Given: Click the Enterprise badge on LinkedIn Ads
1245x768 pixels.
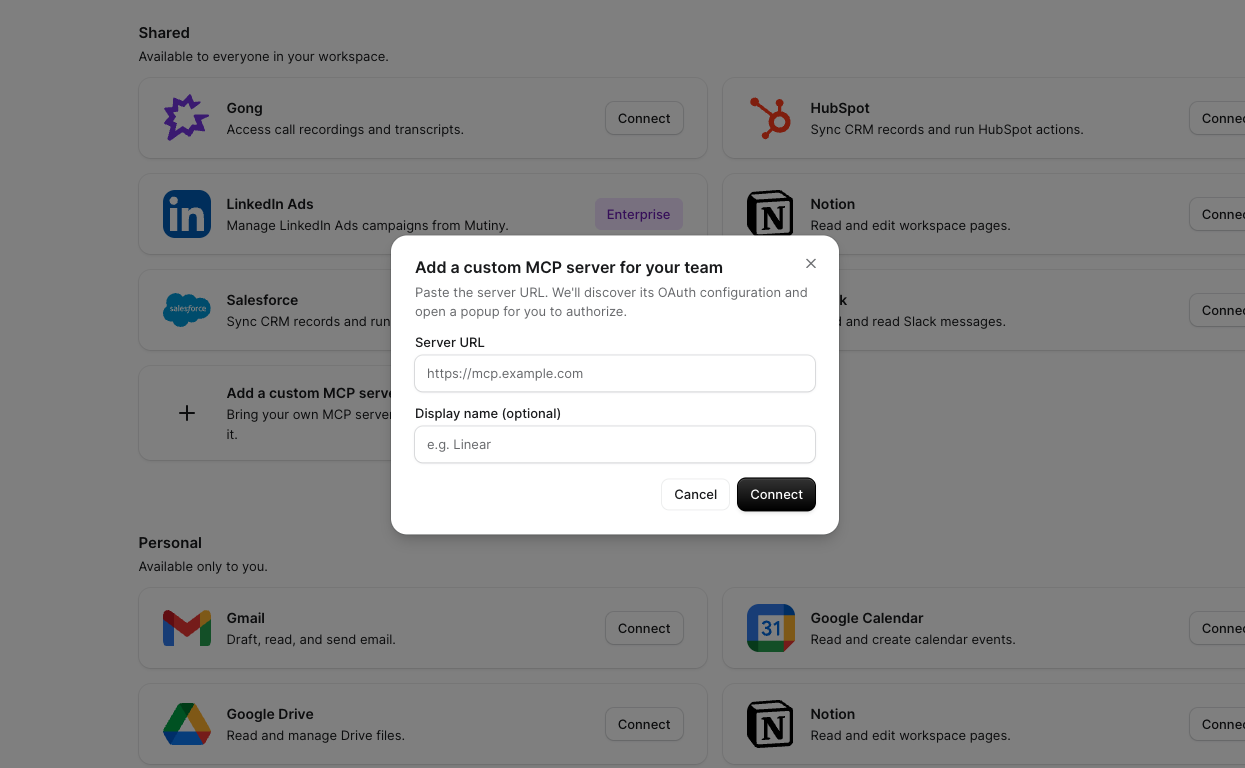Looking at the screenshot, I should (x=639, y=214).
